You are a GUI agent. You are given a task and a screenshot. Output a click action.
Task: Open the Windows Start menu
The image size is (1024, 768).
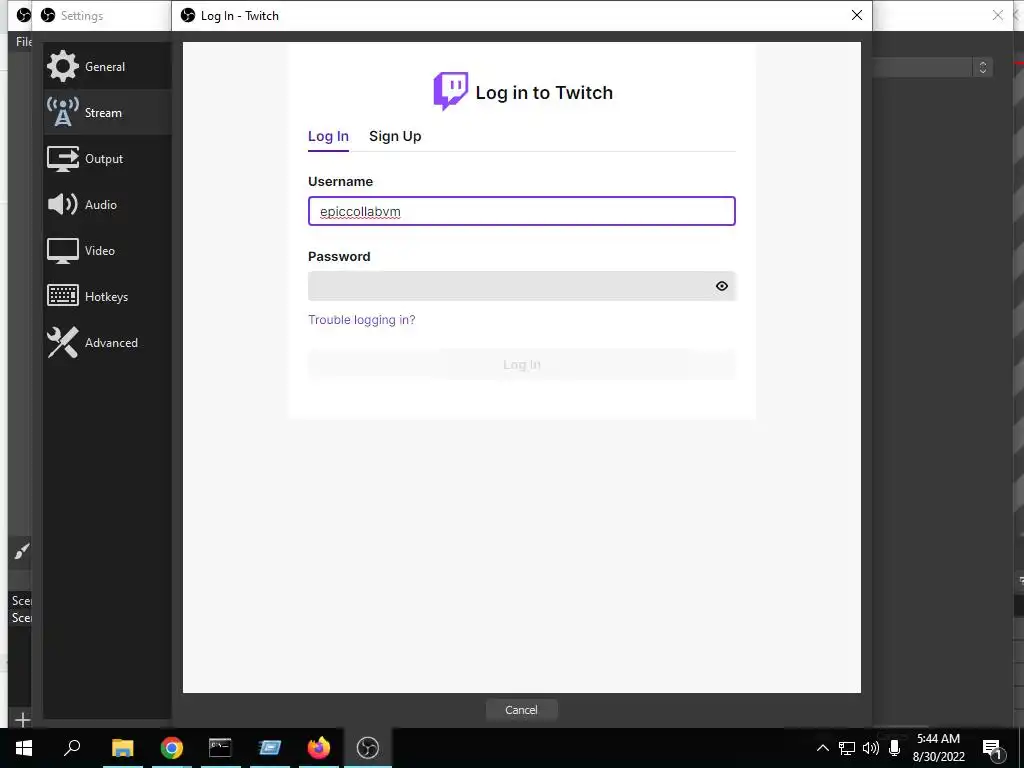[24, 748]
